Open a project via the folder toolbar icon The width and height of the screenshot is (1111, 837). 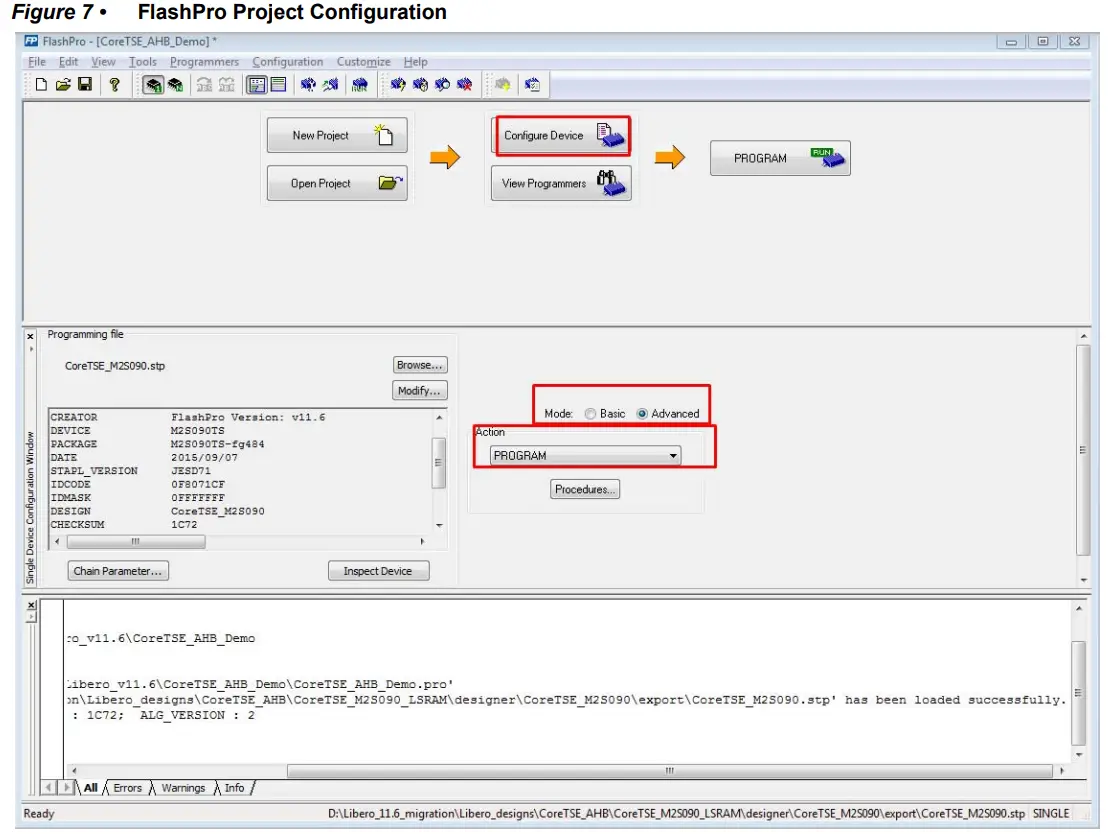(x=63, y=84)
